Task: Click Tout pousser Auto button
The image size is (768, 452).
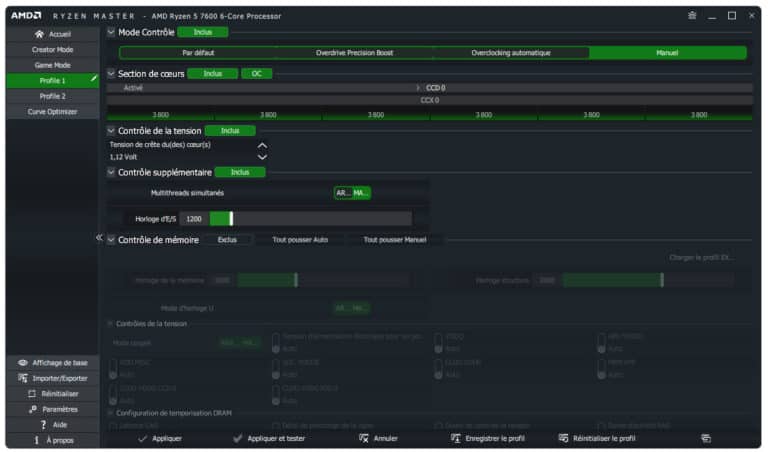Action: (300, 240)
